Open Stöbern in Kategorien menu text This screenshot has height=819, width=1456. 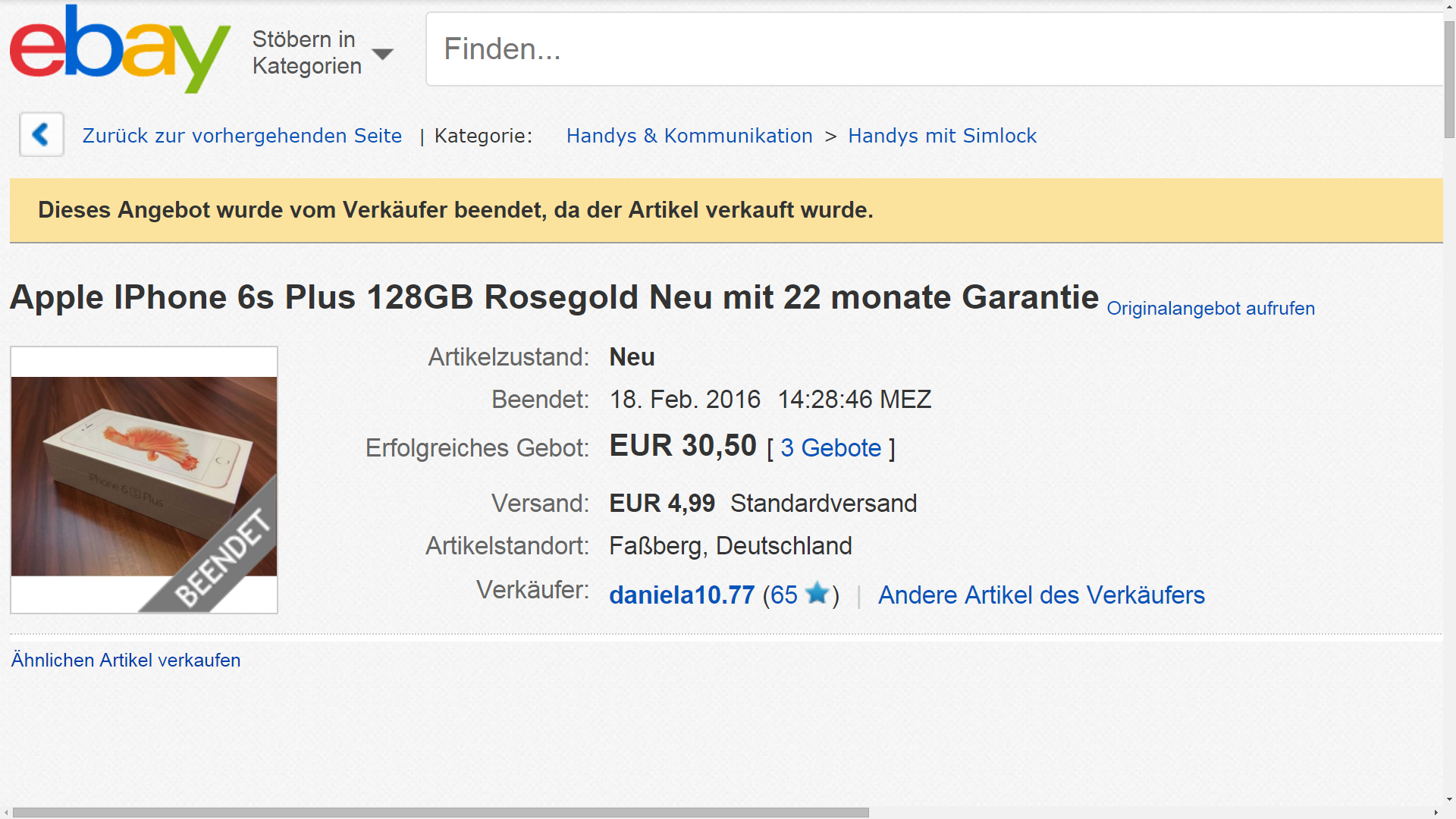306,52
